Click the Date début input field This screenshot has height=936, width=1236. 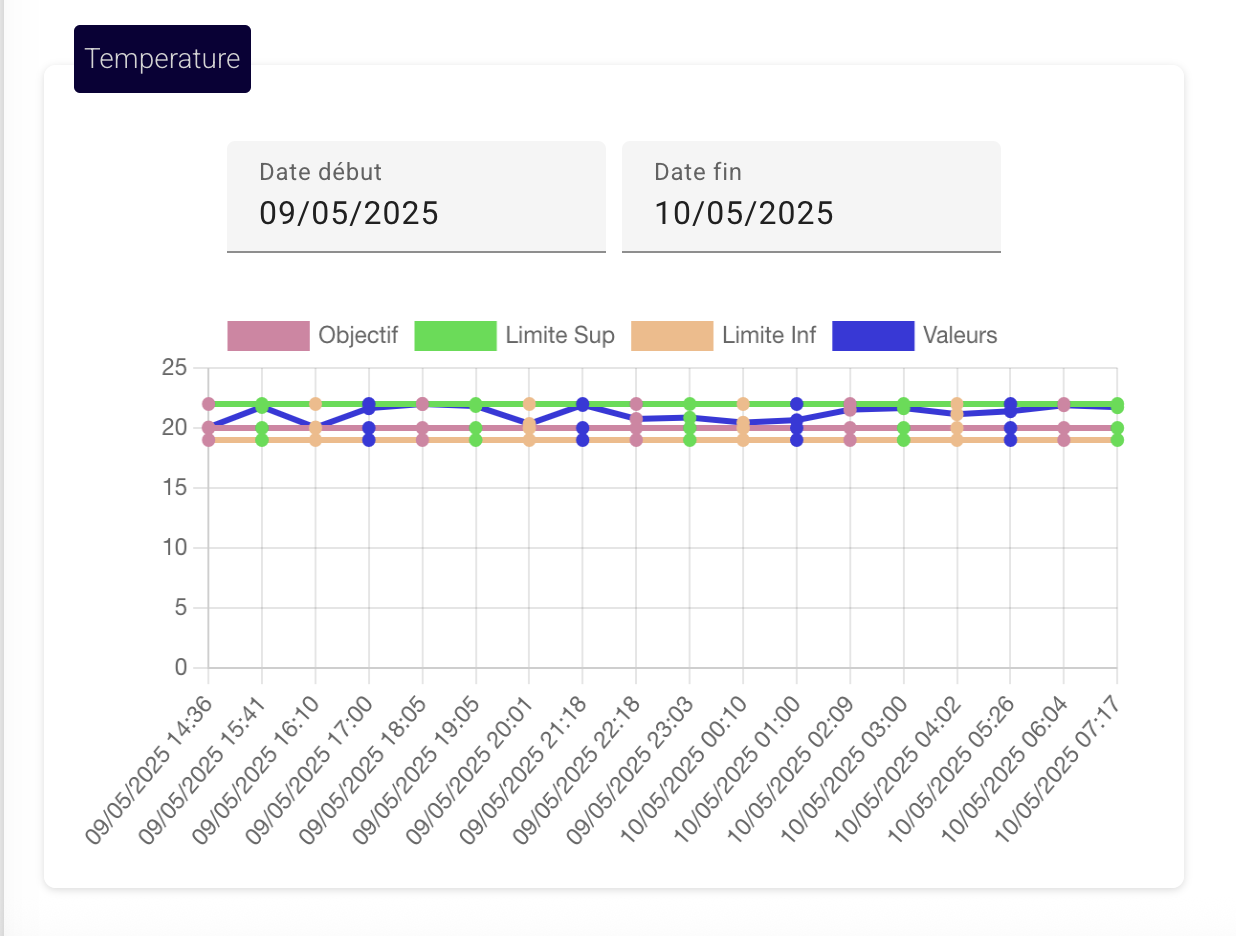click(416, 197)
